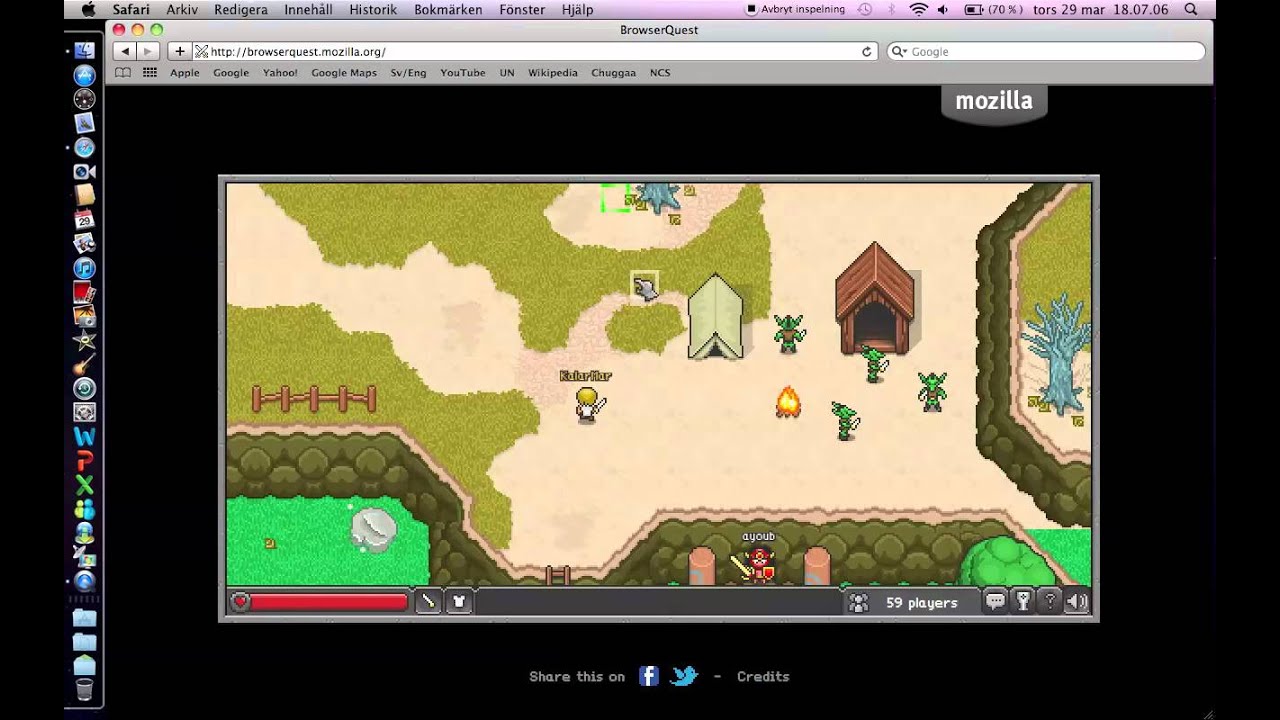Open Spotlight search magnifier in menu bar
The image size is (1280, 720).
click(x=1190, y=9)
